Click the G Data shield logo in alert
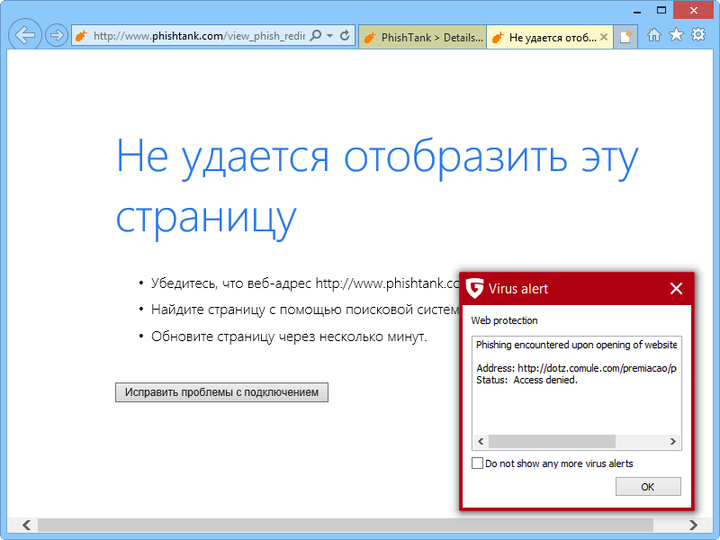720x540 pixels. pos(475,288)
